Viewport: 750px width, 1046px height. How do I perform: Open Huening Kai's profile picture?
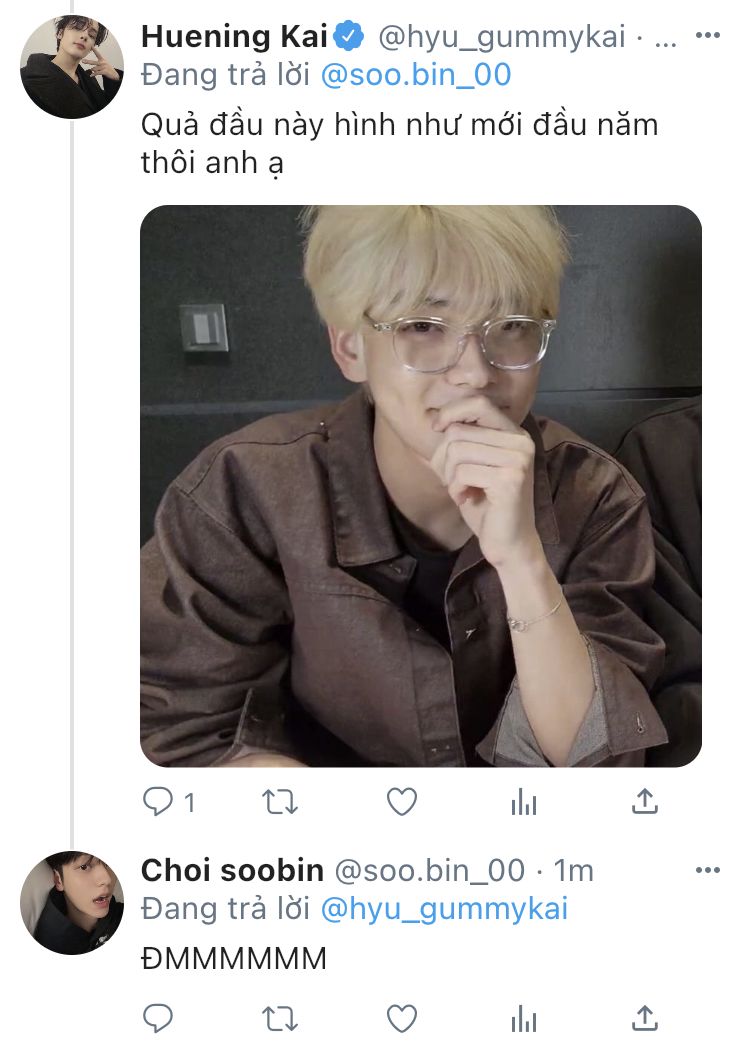pos(72,67)
